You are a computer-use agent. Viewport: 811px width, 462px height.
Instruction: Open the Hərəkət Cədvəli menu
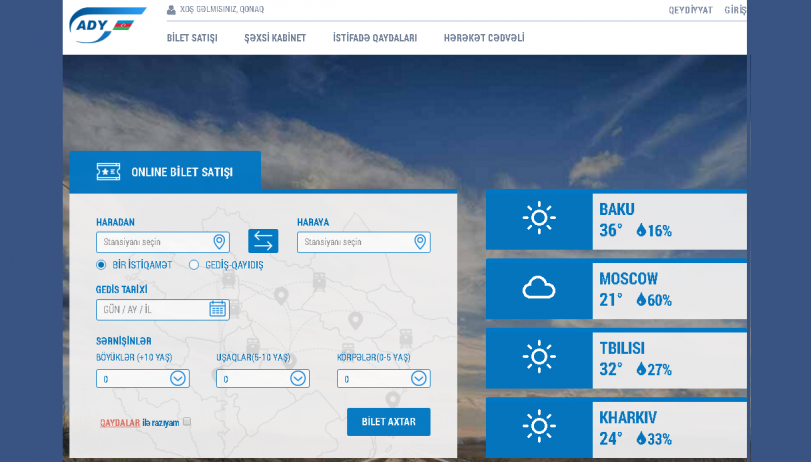pos(484,38)
